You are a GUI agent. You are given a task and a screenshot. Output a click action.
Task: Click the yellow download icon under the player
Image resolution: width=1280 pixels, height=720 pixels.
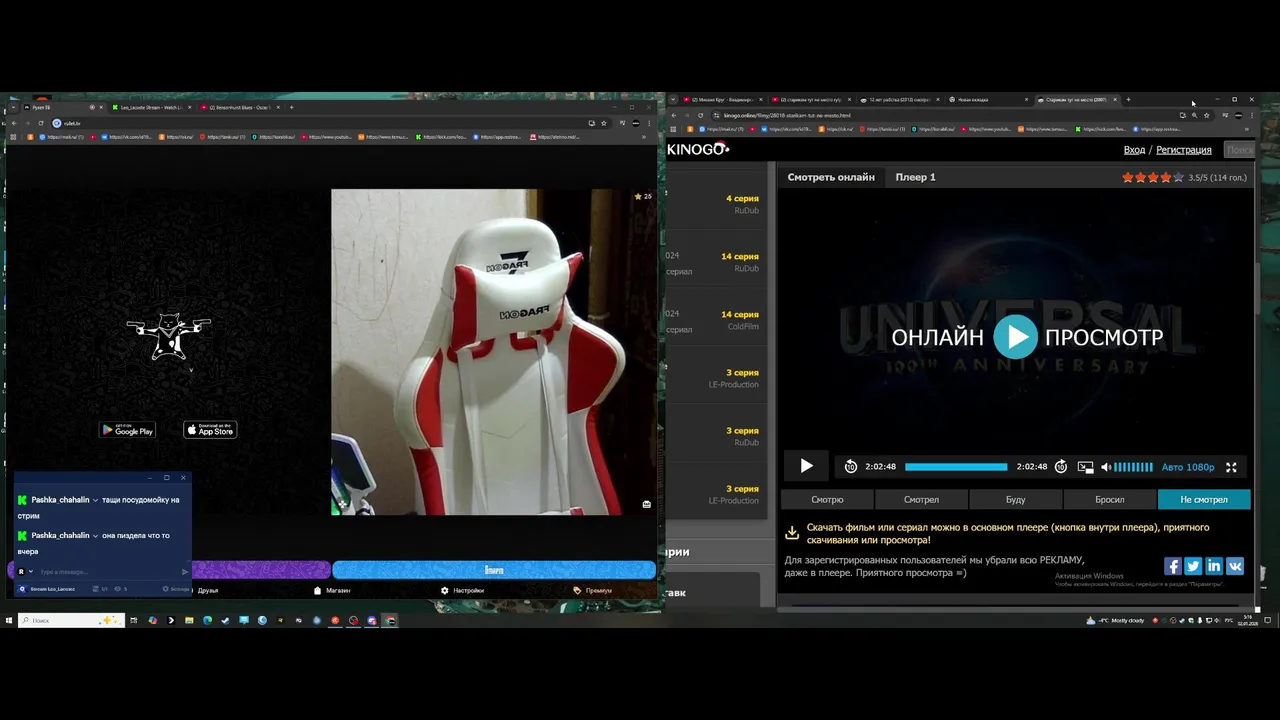[791, 533]
